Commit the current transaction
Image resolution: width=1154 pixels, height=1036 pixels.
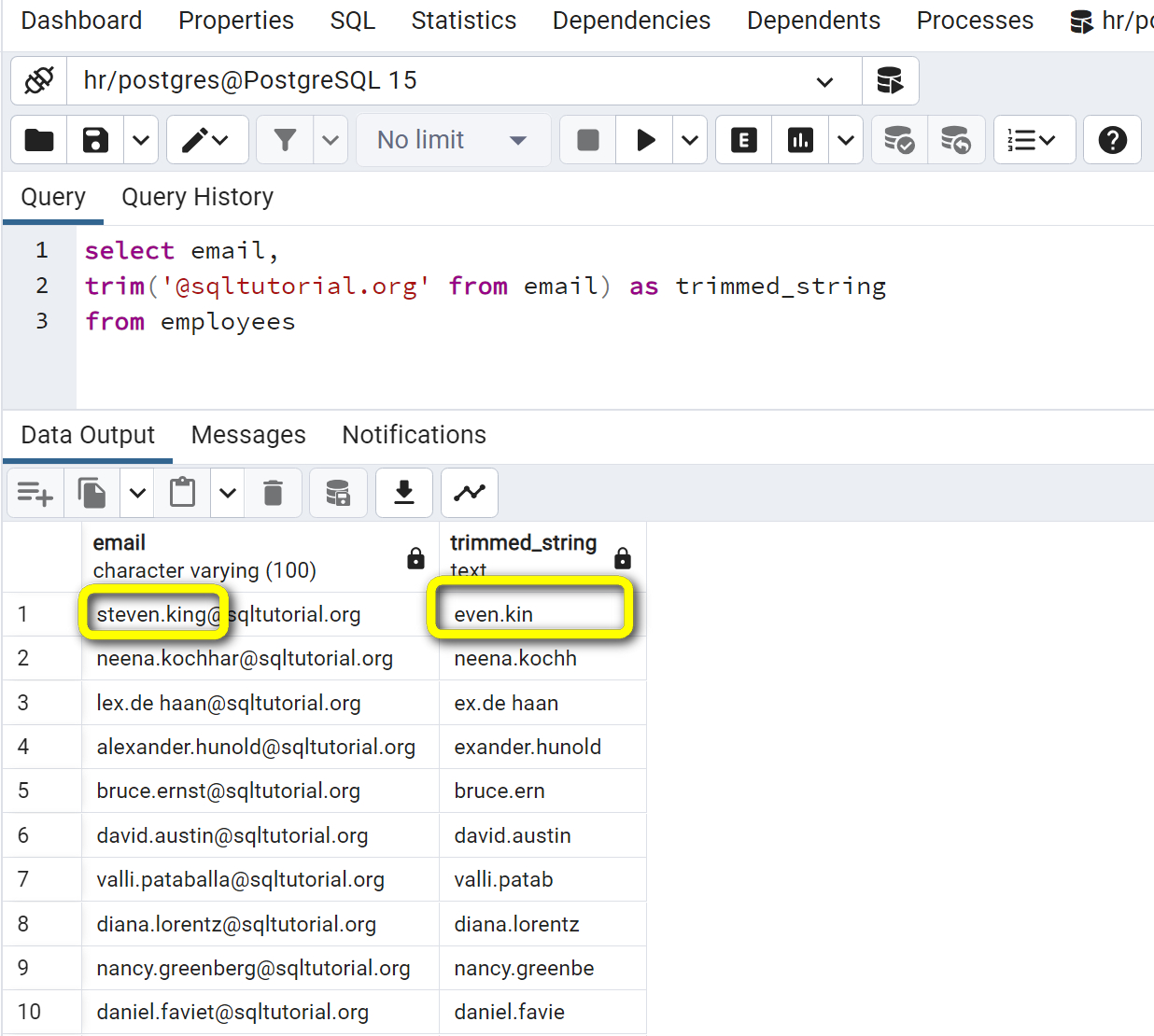click(899, 139)
